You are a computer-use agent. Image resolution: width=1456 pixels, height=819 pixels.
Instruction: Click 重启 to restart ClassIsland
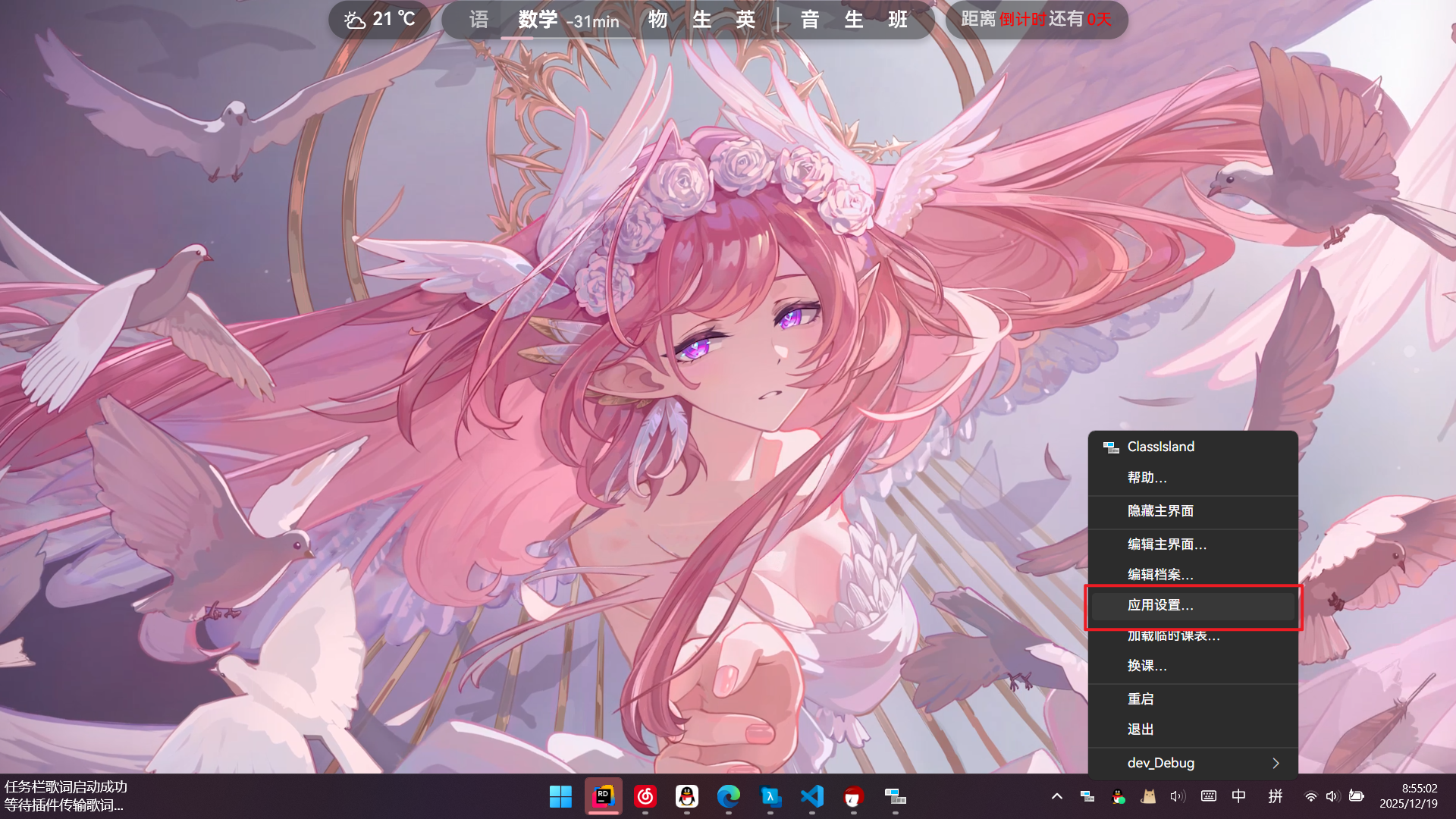tap(1141, 699)
